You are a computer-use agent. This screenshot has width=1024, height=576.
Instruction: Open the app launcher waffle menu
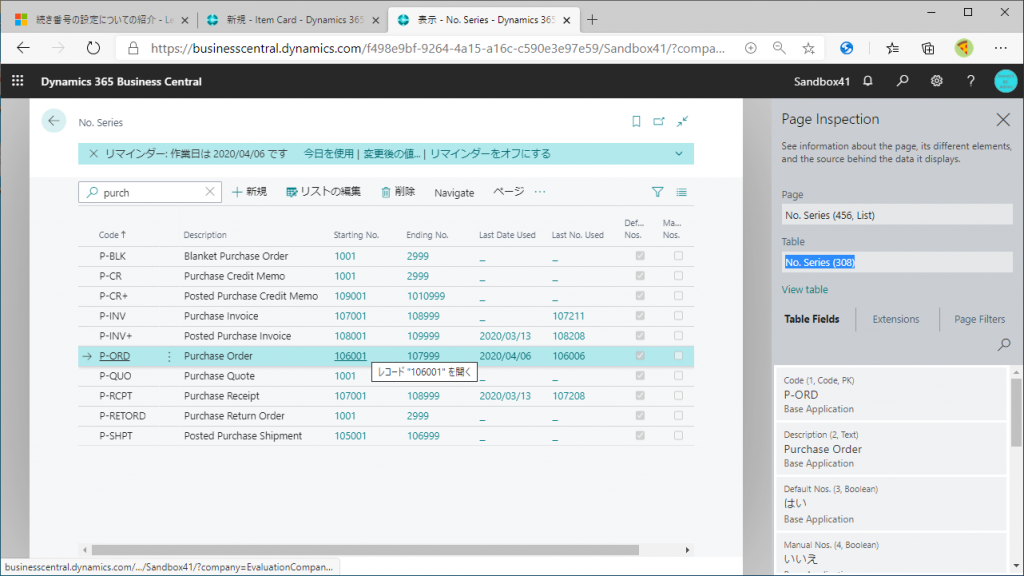point(18,81)
